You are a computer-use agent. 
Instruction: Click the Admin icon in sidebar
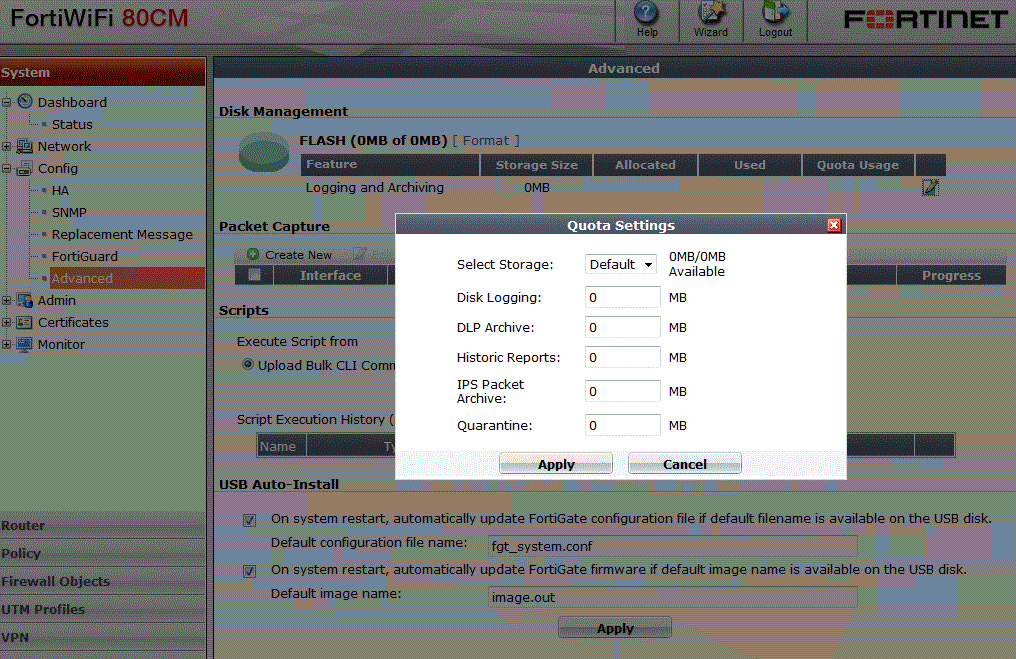pyautogui.click(x=25, y=301)
